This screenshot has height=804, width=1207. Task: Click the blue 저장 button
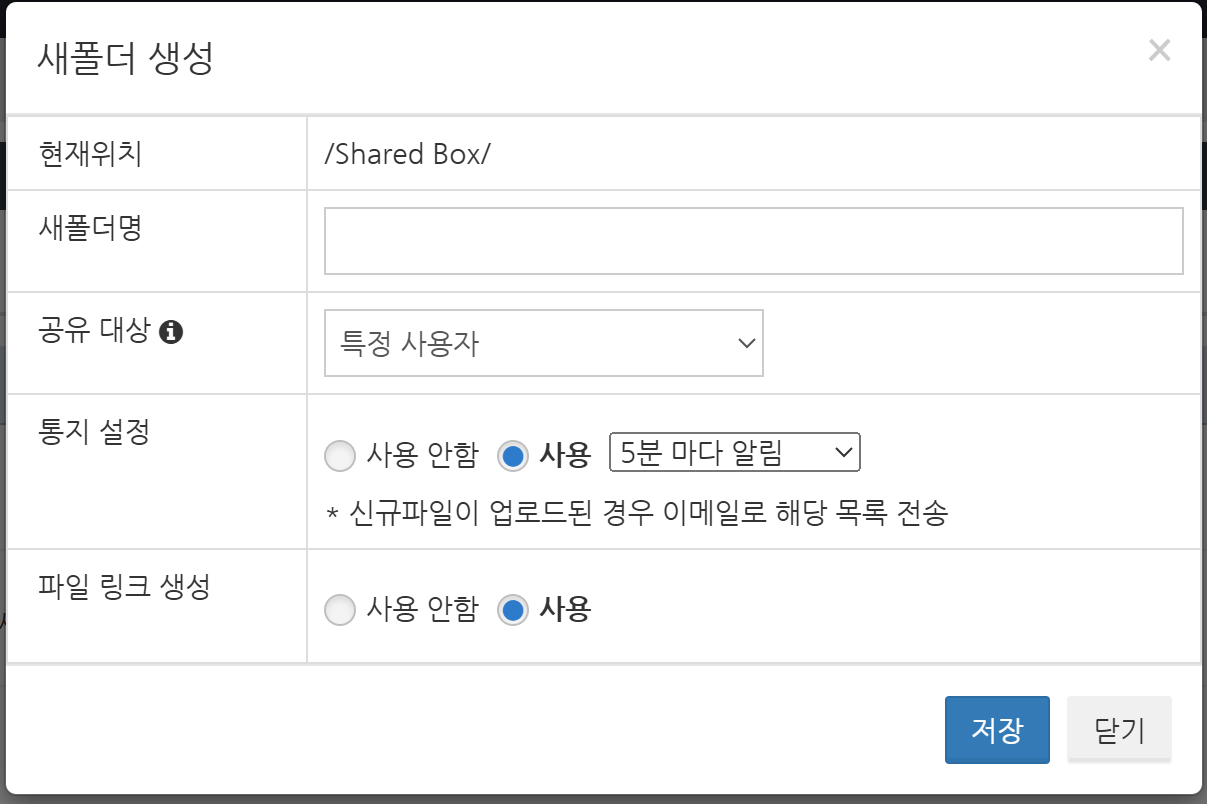tap(996, 730)
